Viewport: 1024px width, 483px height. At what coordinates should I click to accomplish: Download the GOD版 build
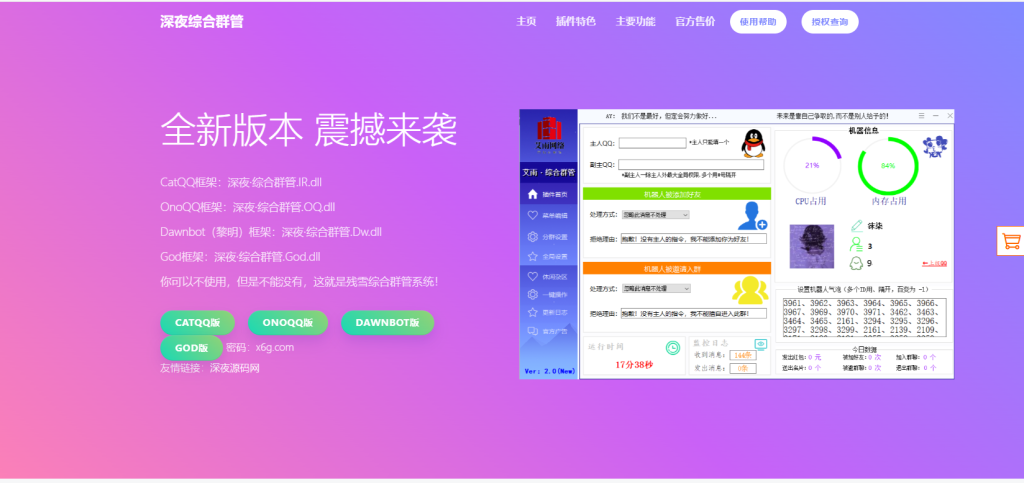191,348
